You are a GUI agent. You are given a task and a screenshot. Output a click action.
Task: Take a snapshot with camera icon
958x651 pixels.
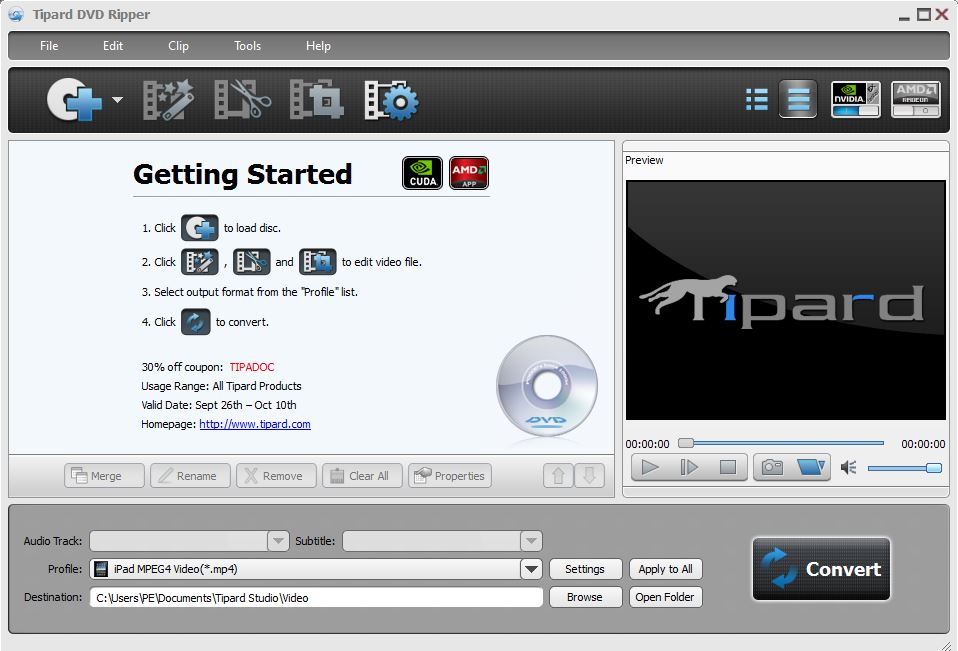click(772, 467)
